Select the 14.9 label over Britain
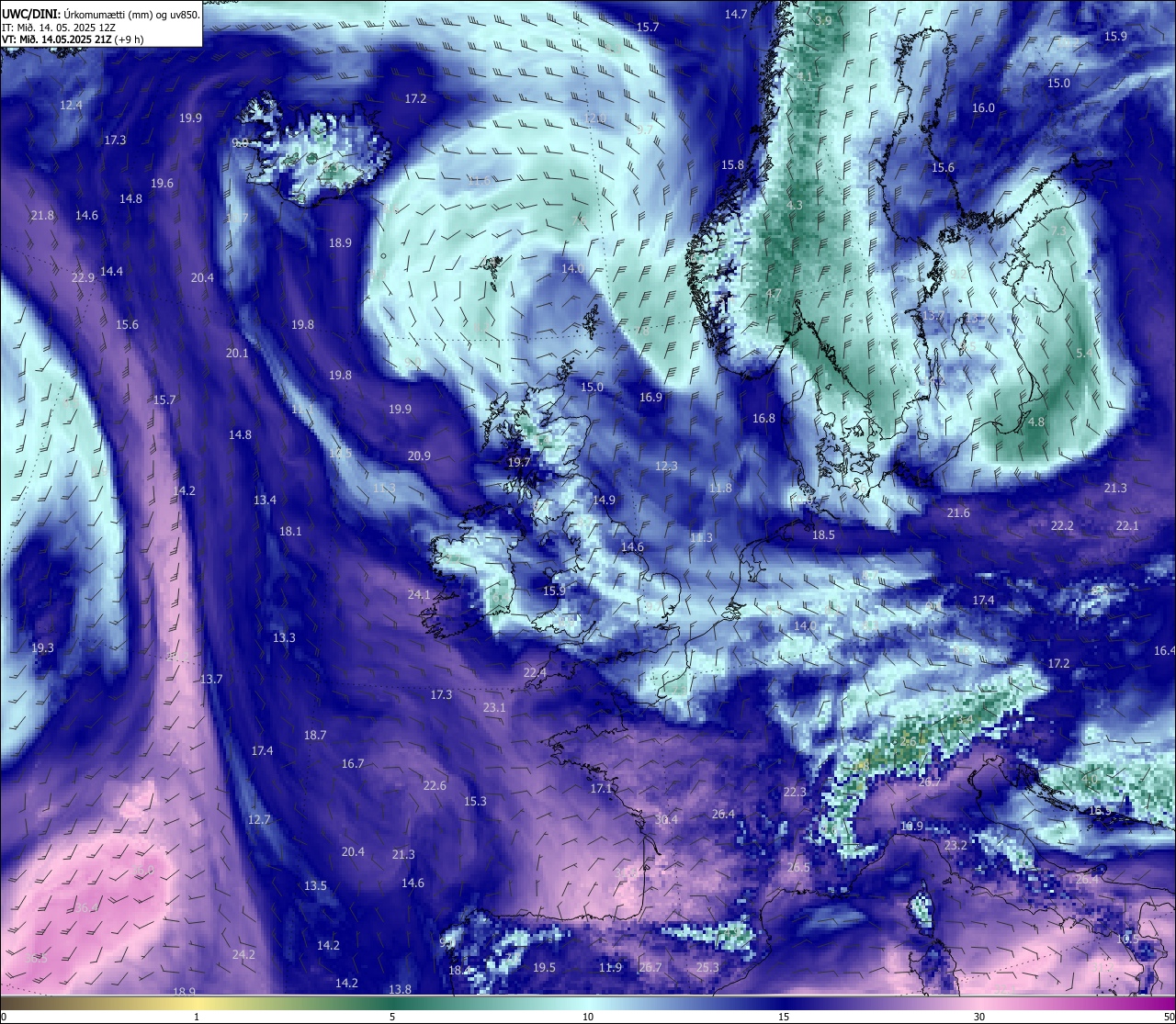The width and height of the screenshot is (1176, 1024). [604, 501]
